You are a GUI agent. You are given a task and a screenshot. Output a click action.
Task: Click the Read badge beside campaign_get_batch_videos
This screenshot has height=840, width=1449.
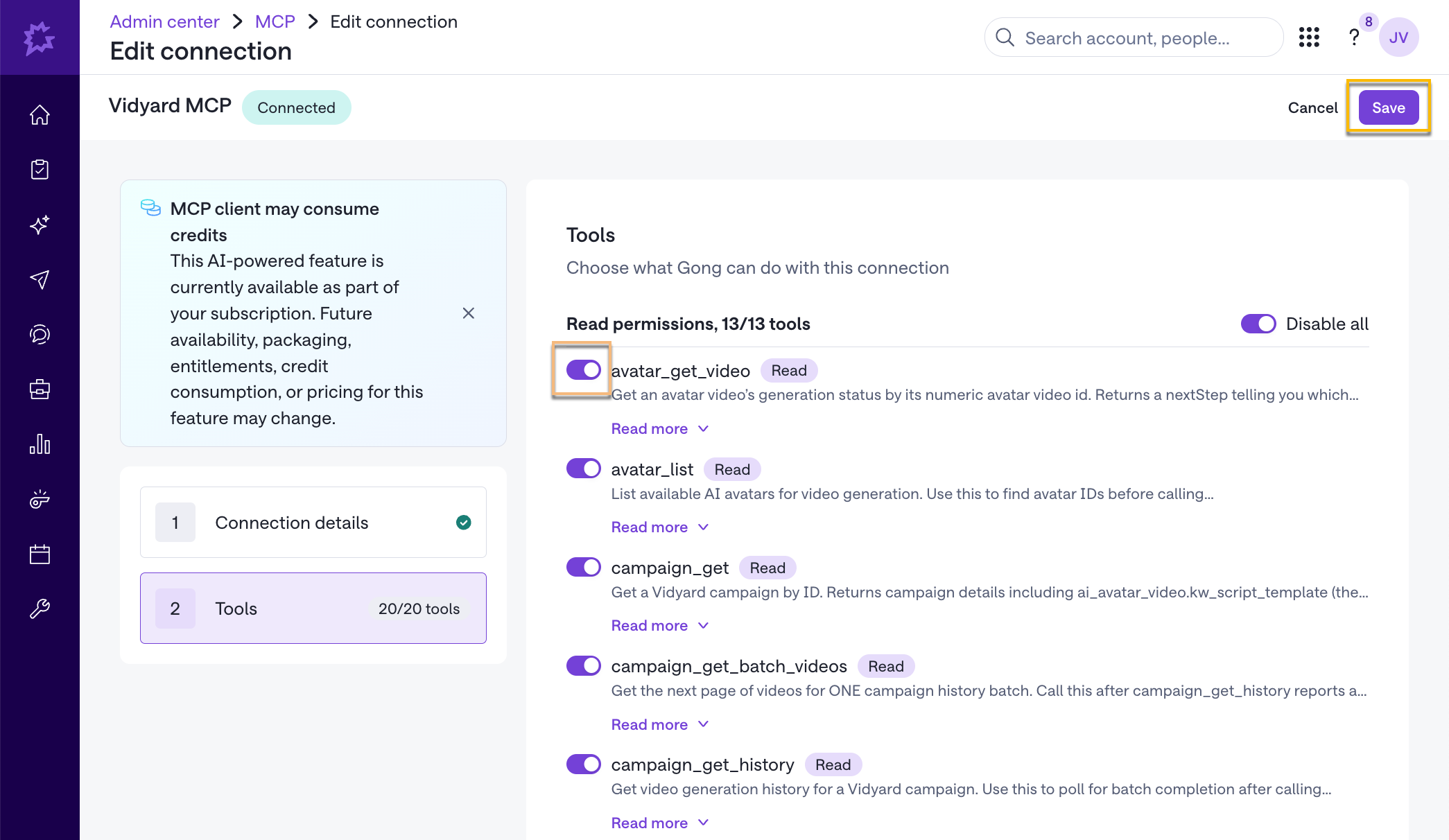[x=886, y=666]
